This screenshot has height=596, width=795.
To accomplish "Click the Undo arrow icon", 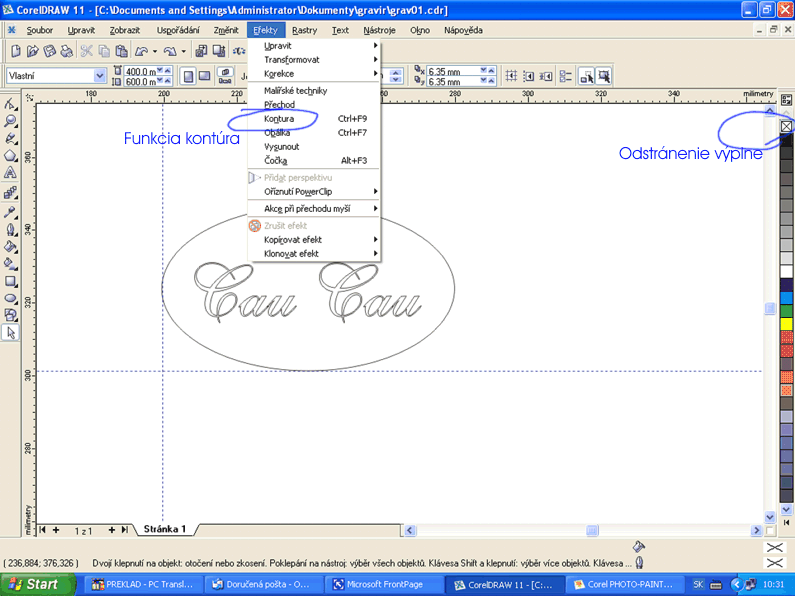I will pyautogui.click(x=141, y=51).
